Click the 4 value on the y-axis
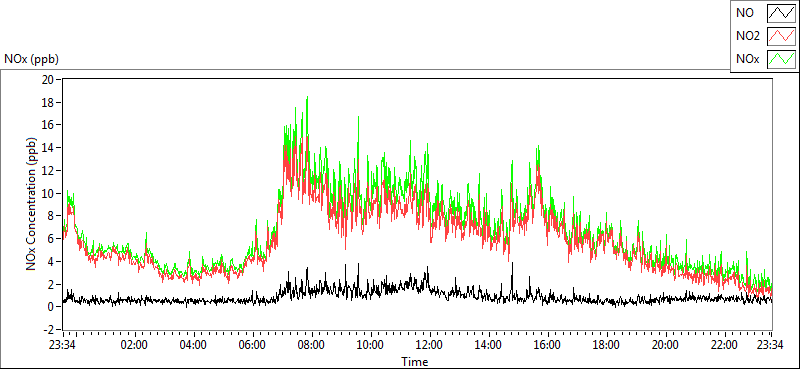 [x=51, y=262]
